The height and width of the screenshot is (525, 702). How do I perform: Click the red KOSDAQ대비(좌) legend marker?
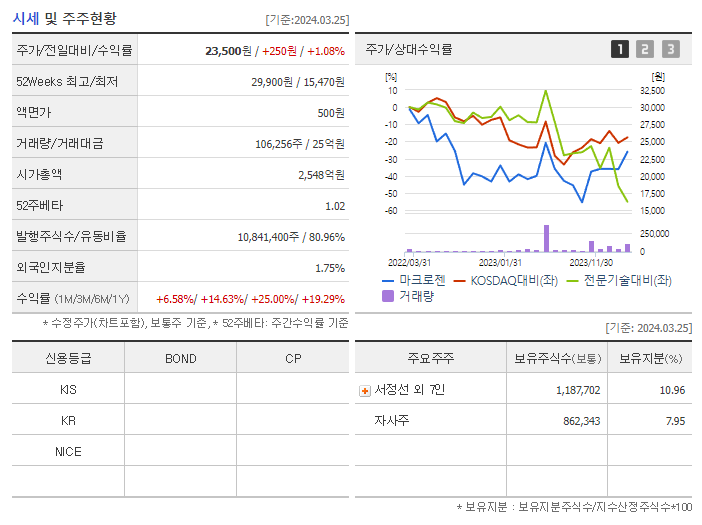(459, 281)
